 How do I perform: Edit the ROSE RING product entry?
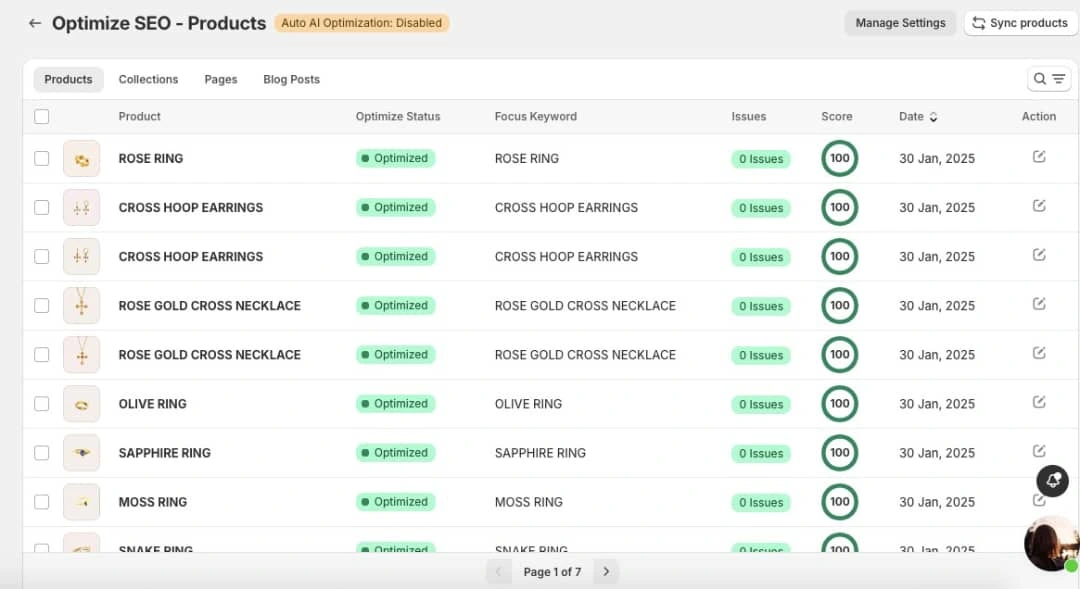[x=1039, y=157]
